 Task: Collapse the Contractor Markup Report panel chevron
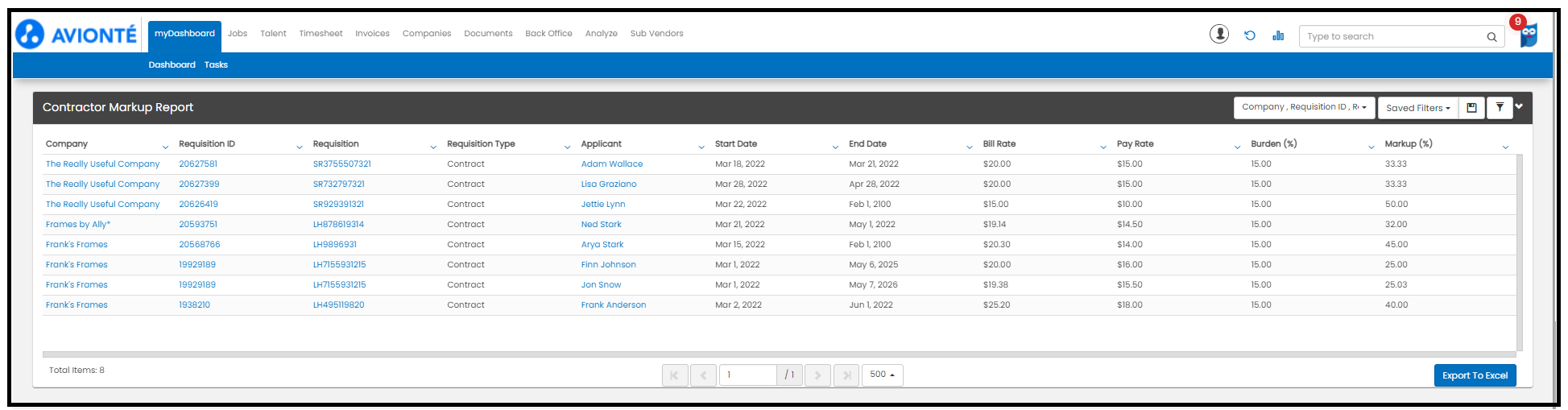[1519, 106]
